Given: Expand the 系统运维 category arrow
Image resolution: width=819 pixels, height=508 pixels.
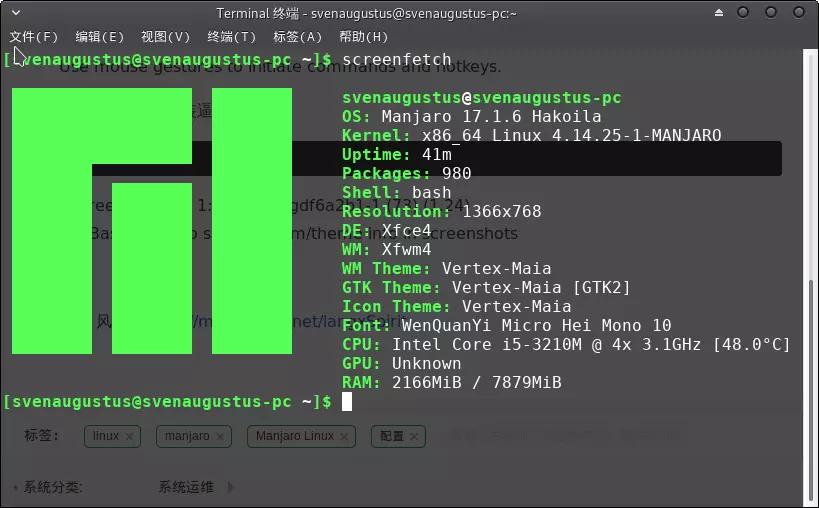Looking at the screenshot, I should 231,487.
